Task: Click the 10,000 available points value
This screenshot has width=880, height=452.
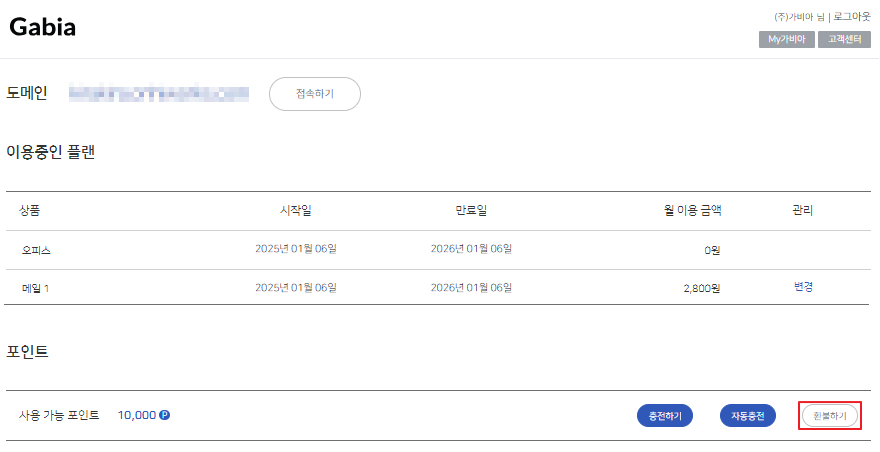Action: click(x=136, y=415)
